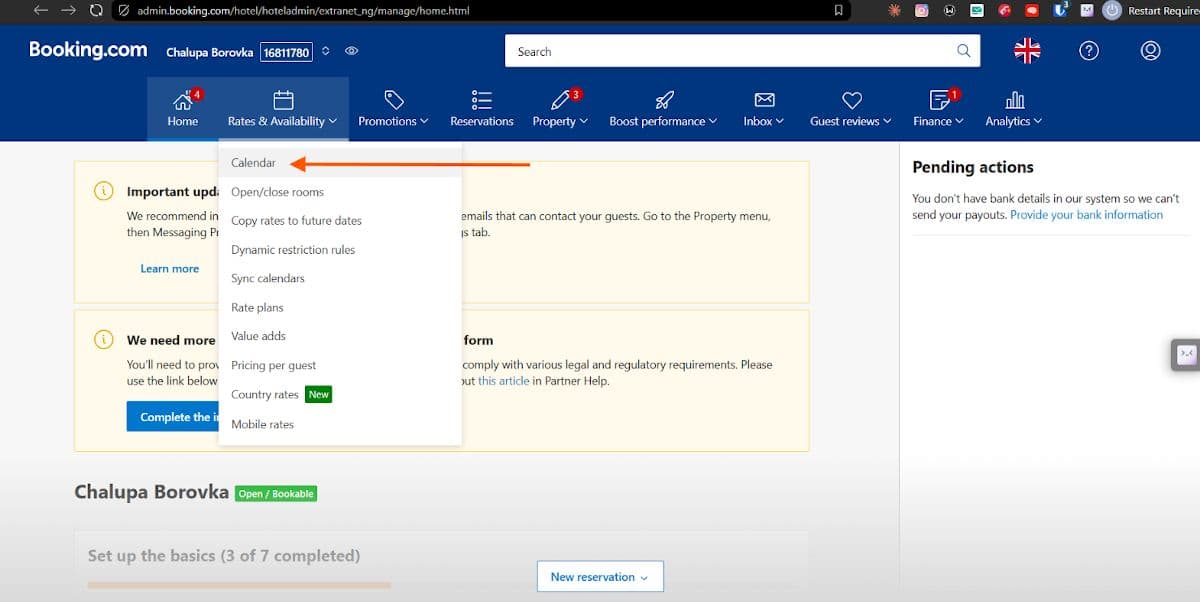Click the Inbox envelope icon

pyautogui.click(x=764, y=100)
